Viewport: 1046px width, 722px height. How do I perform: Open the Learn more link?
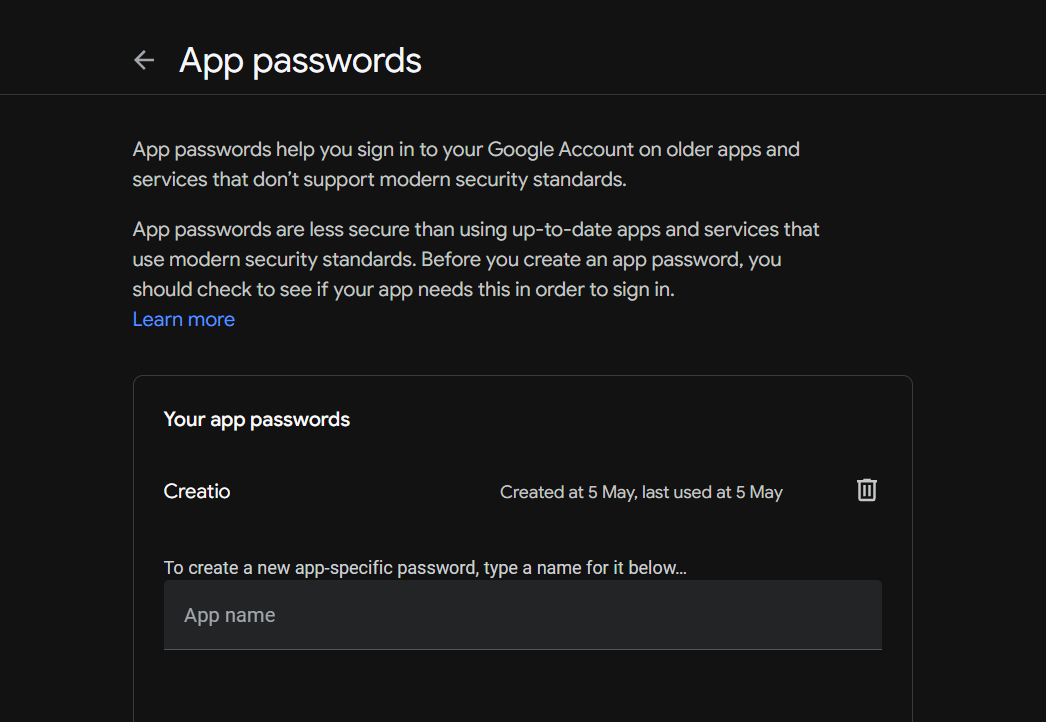pyautogui.click(x=183, y=320)
